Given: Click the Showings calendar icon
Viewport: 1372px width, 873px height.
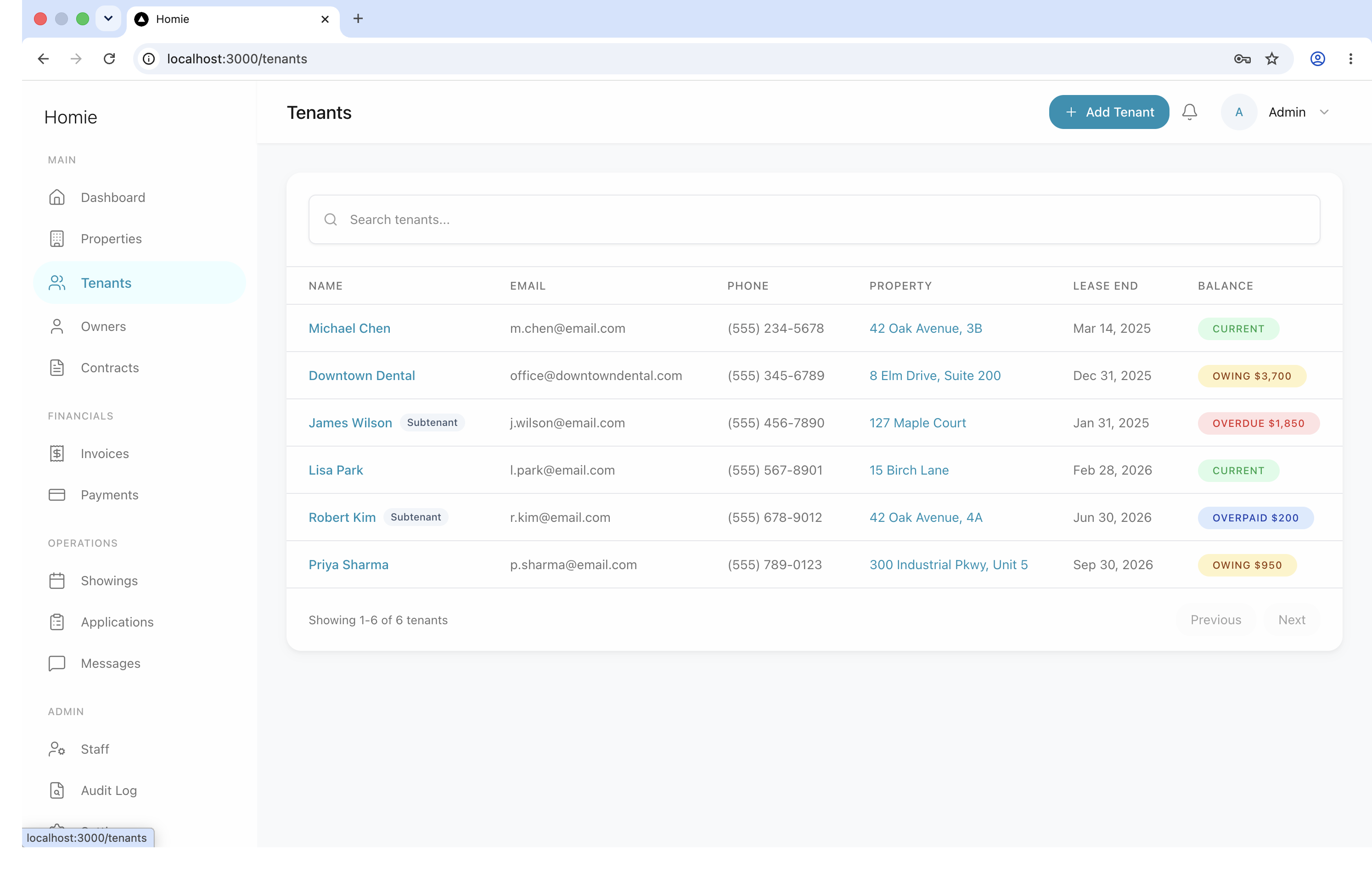Looking at the screenshot, I should click(x=57, y=581).
